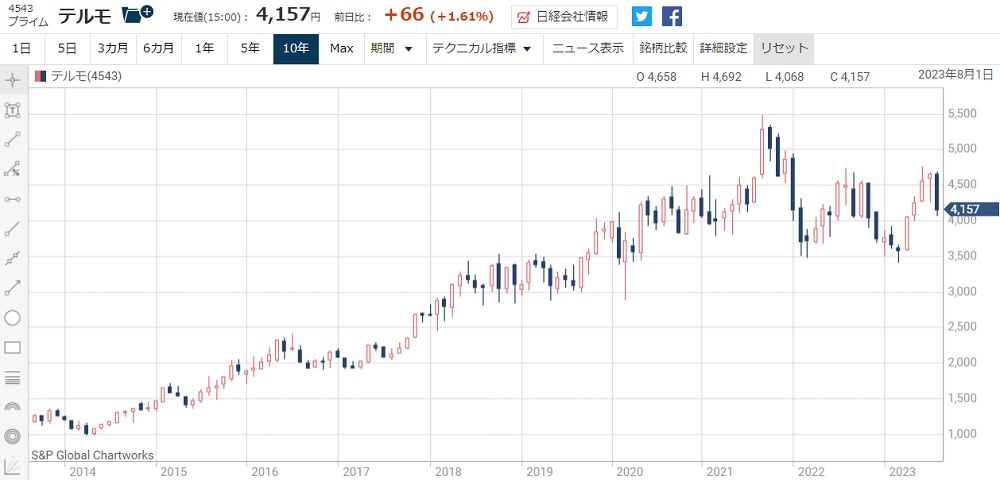Select the percent change line tool

pyautogui.click(x=13, y=170)
